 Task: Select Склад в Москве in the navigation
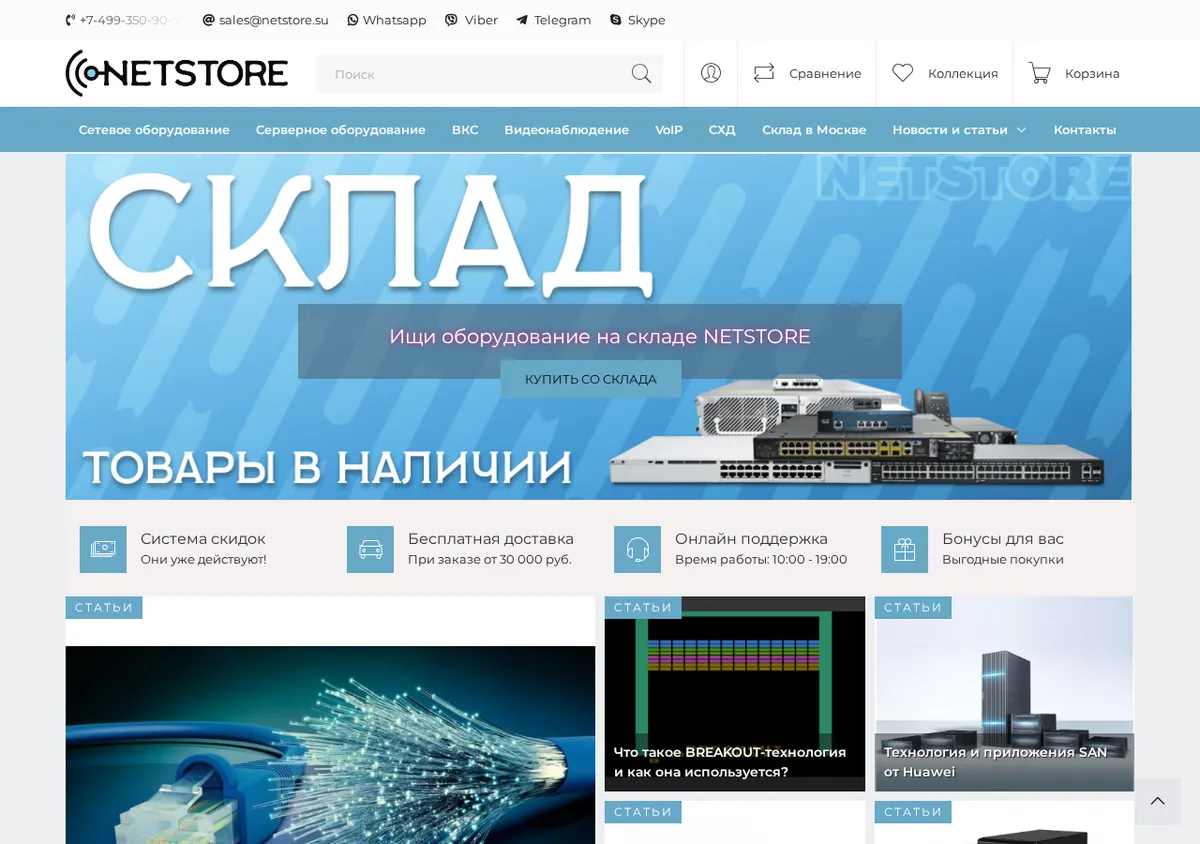(x=814, y=130)
